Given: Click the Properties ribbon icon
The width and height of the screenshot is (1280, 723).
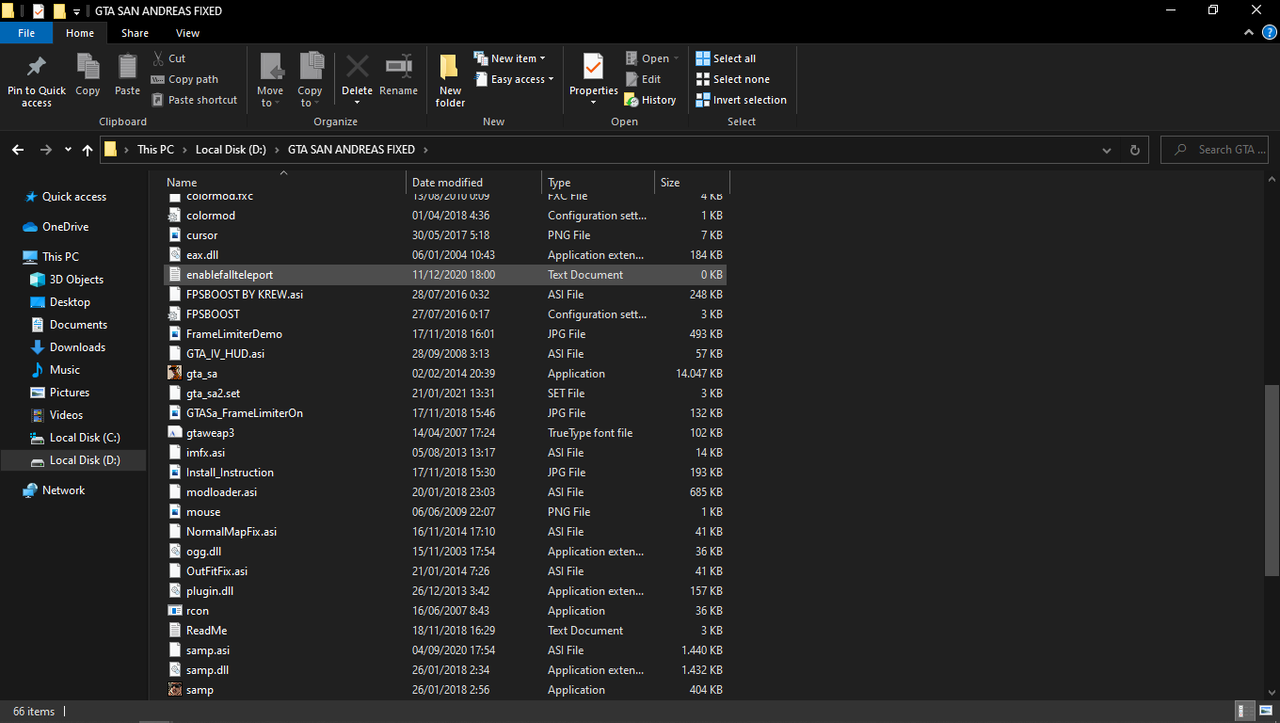Looking at the screenshot, I should 594,67.
